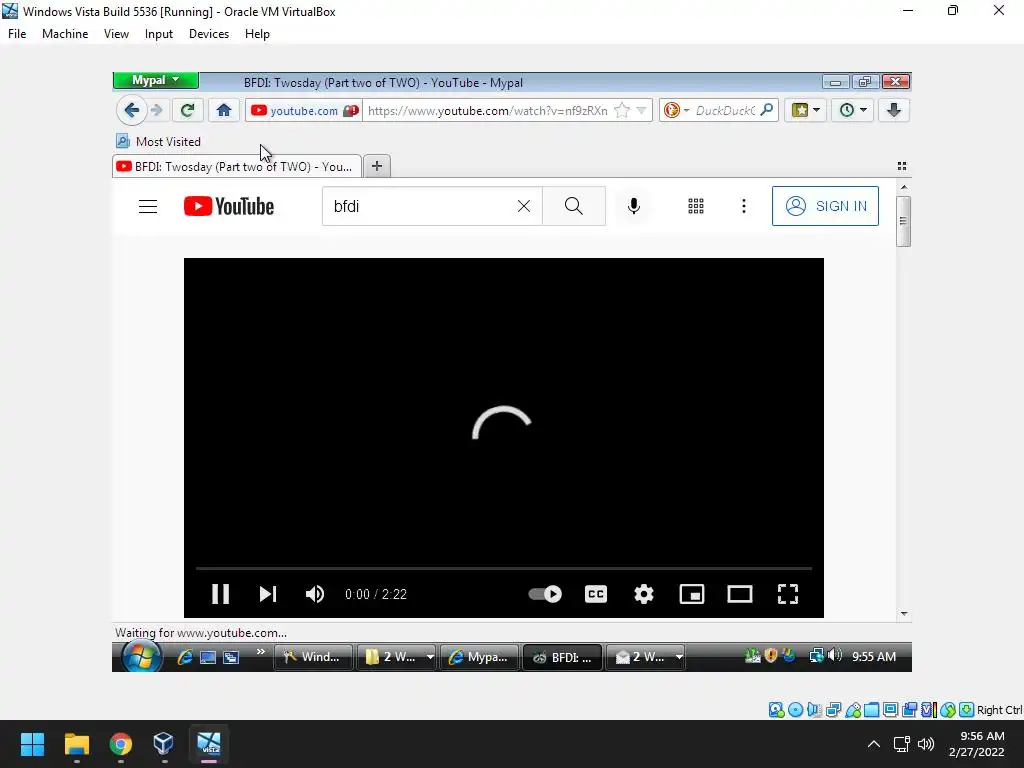The image size is (1024, 768).
Task: Open YouTube settings three-dot menu
Action: 743,206
